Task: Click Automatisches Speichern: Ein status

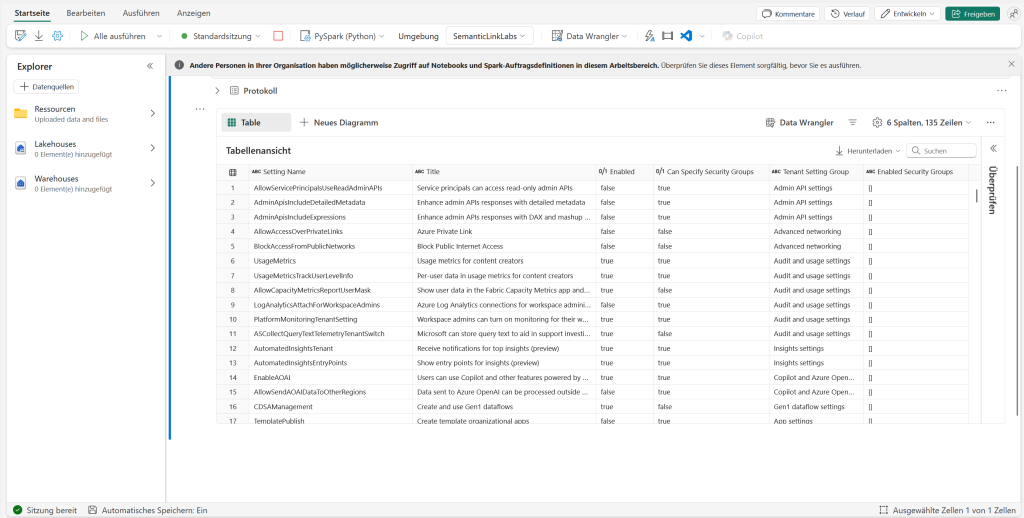Action: [x=148, y=510]
